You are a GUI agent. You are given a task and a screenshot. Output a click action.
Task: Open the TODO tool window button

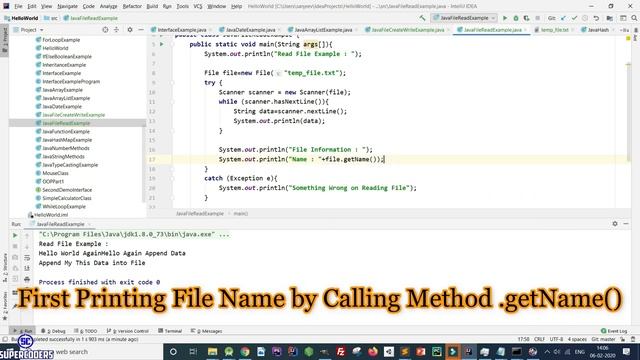pyautogui.click(x=86, y=331)
